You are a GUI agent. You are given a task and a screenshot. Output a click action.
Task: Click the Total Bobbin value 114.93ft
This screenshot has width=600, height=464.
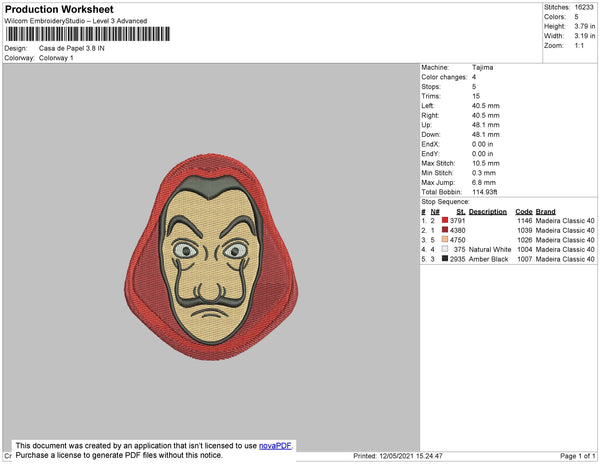pos(485,191)
